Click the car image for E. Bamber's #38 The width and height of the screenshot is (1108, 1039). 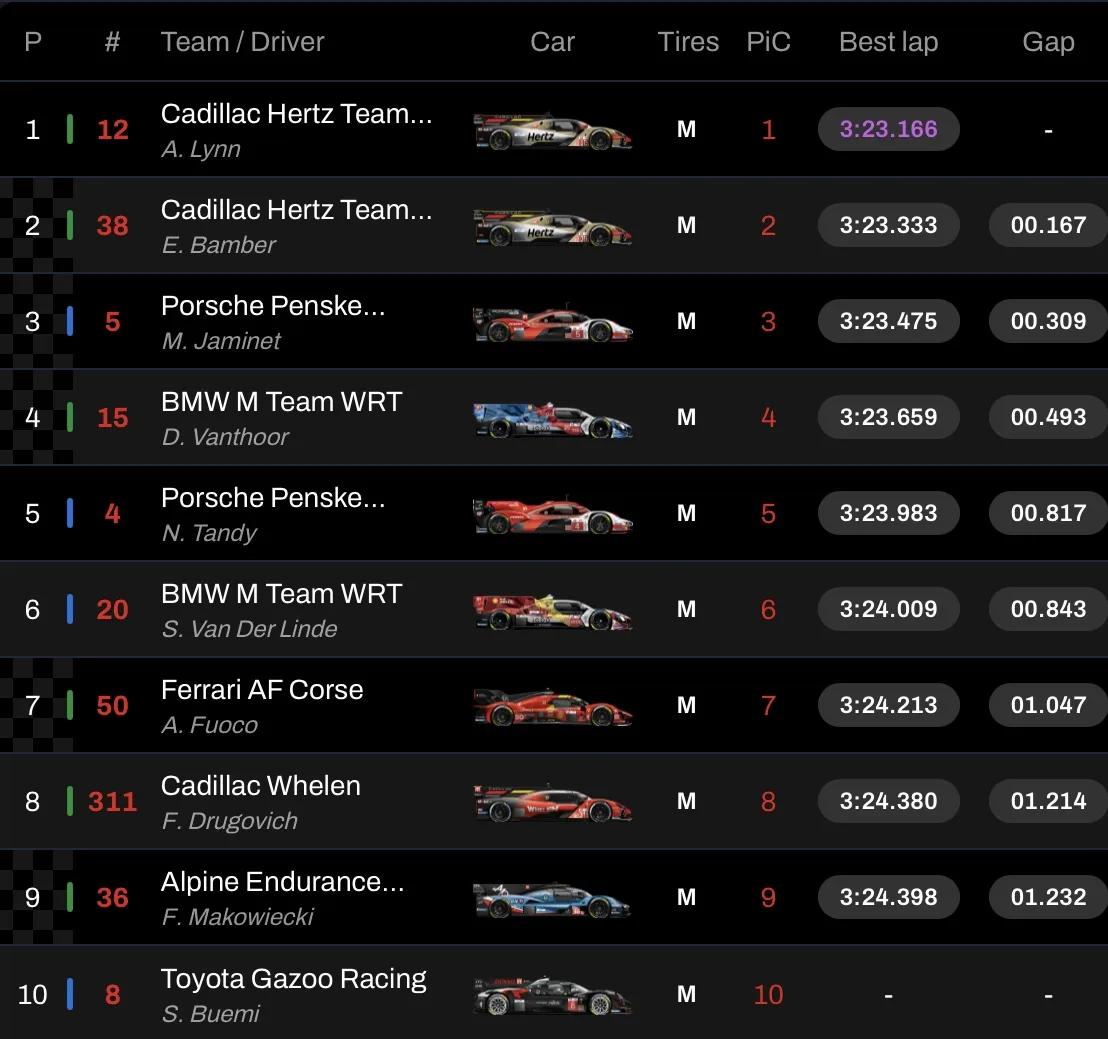552,227
